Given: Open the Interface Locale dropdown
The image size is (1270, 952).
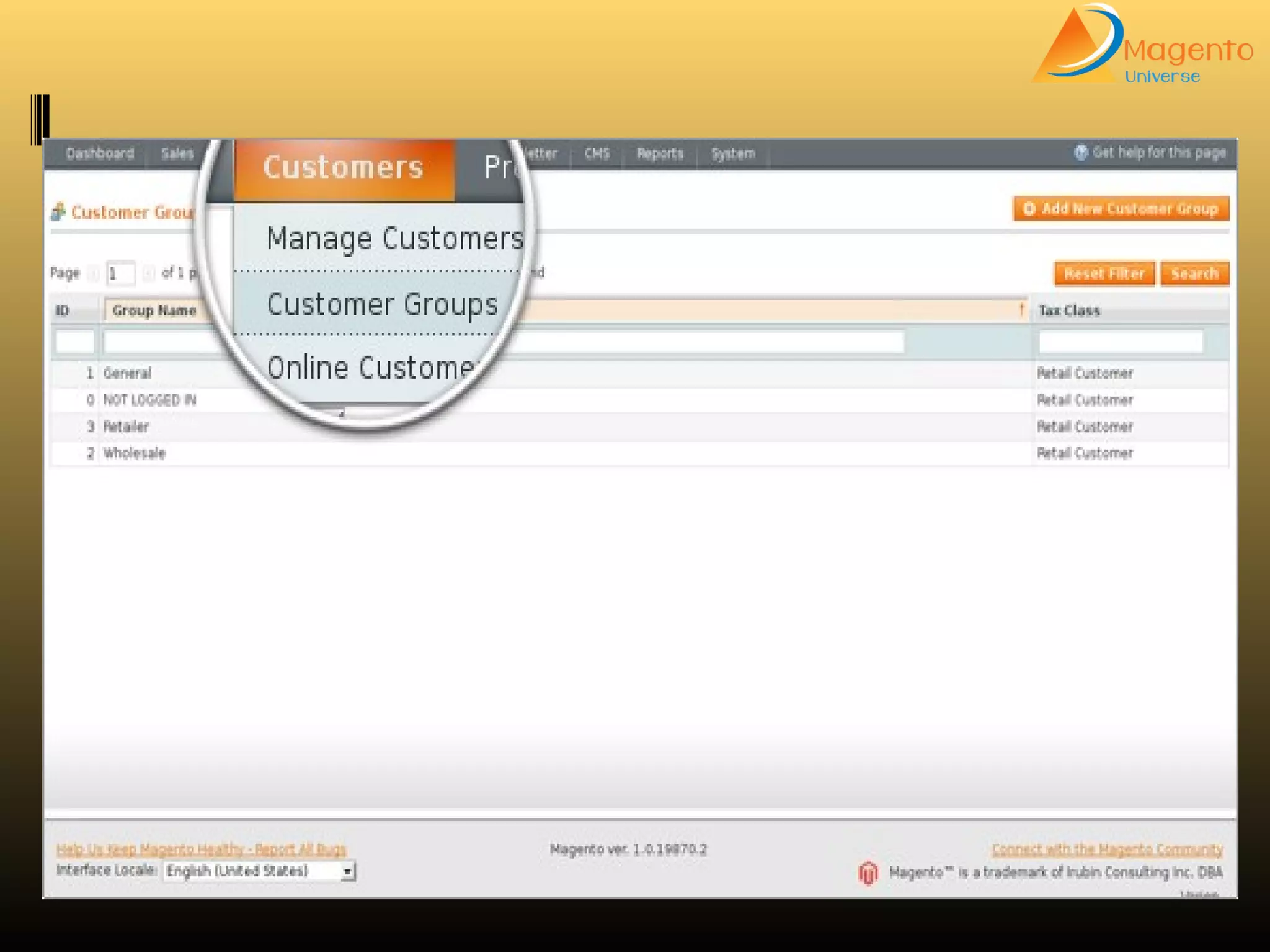Looking at the screenshot, I should [x=259, y=871].
